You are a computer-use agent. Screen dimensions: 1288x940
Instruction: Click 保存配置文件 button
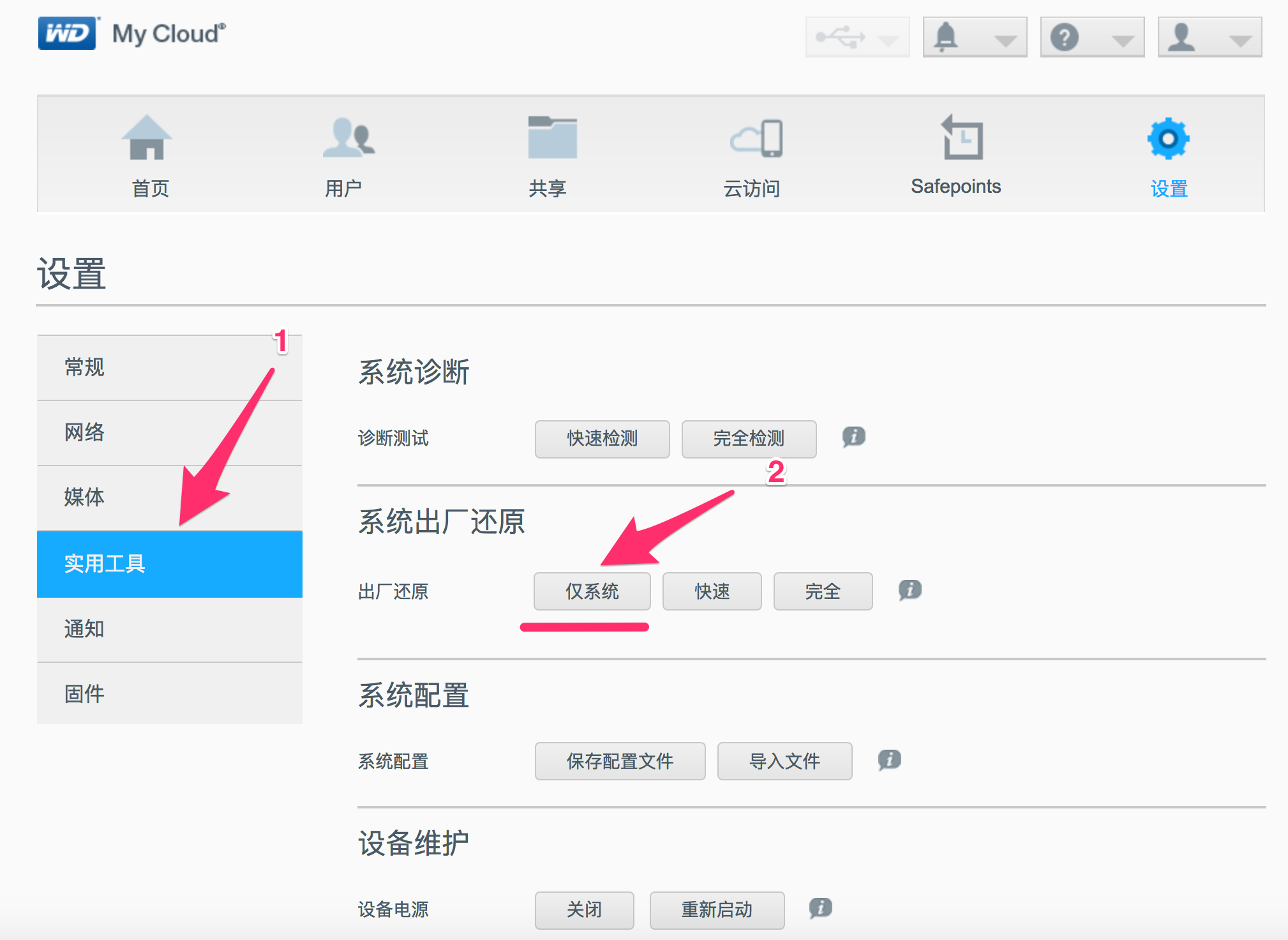(620, 761)
